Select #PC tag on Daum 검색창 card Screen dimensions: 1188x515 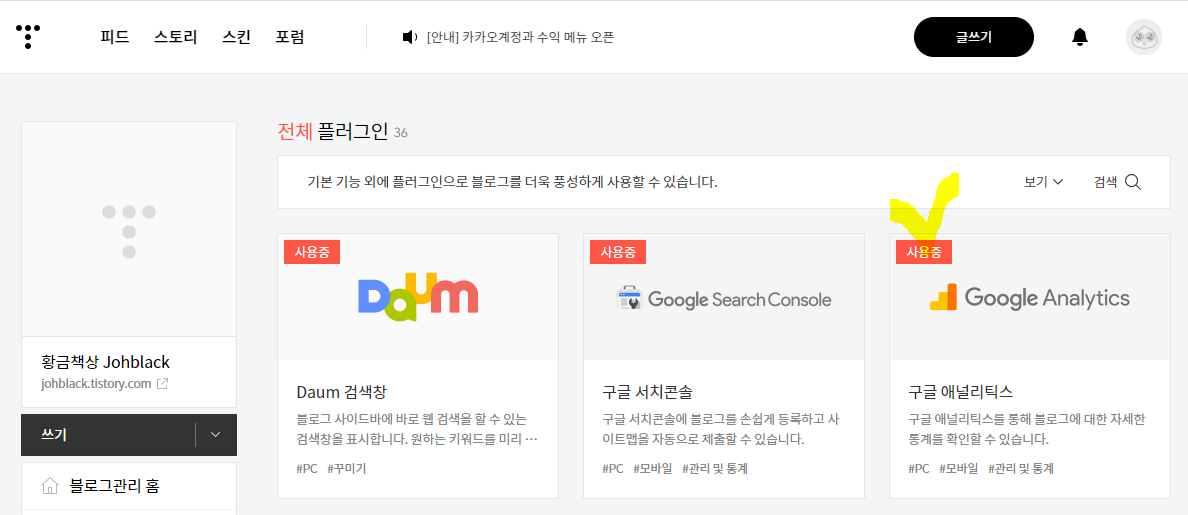click(x=307, y=469)
